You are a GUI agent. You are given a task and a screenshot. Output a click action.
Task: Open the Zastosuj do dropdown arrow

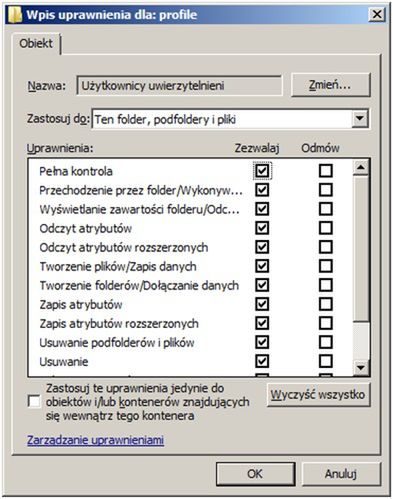(360, 118)
